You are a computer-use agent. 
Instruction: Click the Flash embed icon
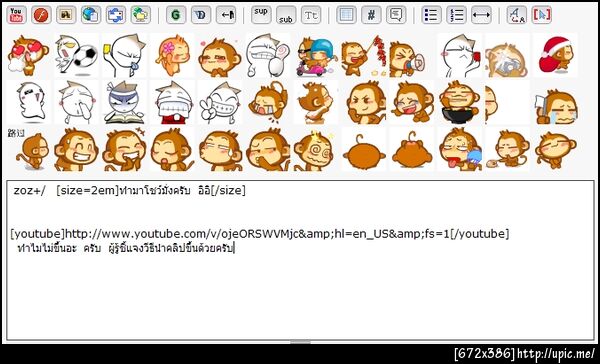click(41, 15)
